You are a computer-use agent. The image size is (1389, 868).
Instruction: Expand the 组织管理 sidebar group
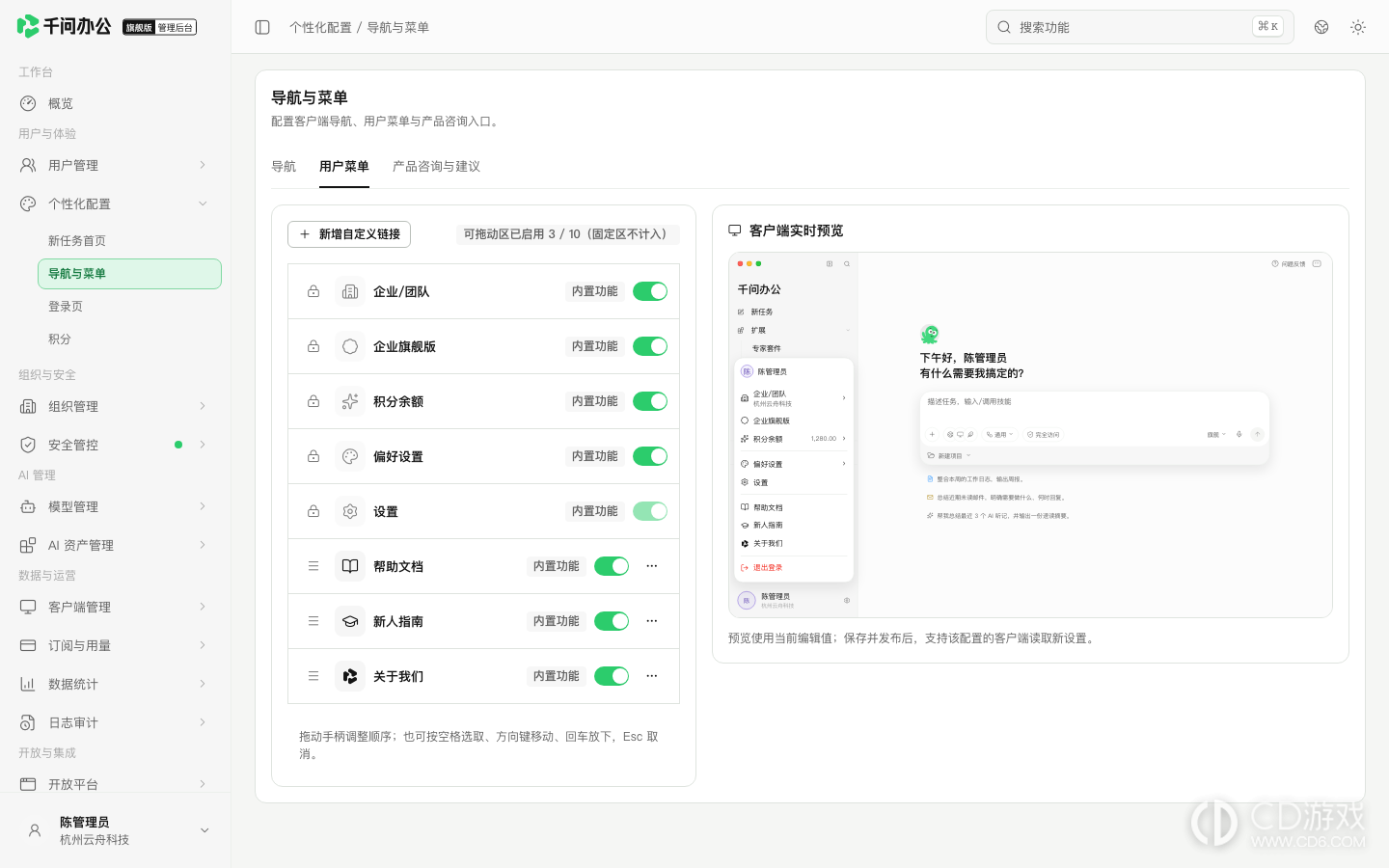(115, 406)
